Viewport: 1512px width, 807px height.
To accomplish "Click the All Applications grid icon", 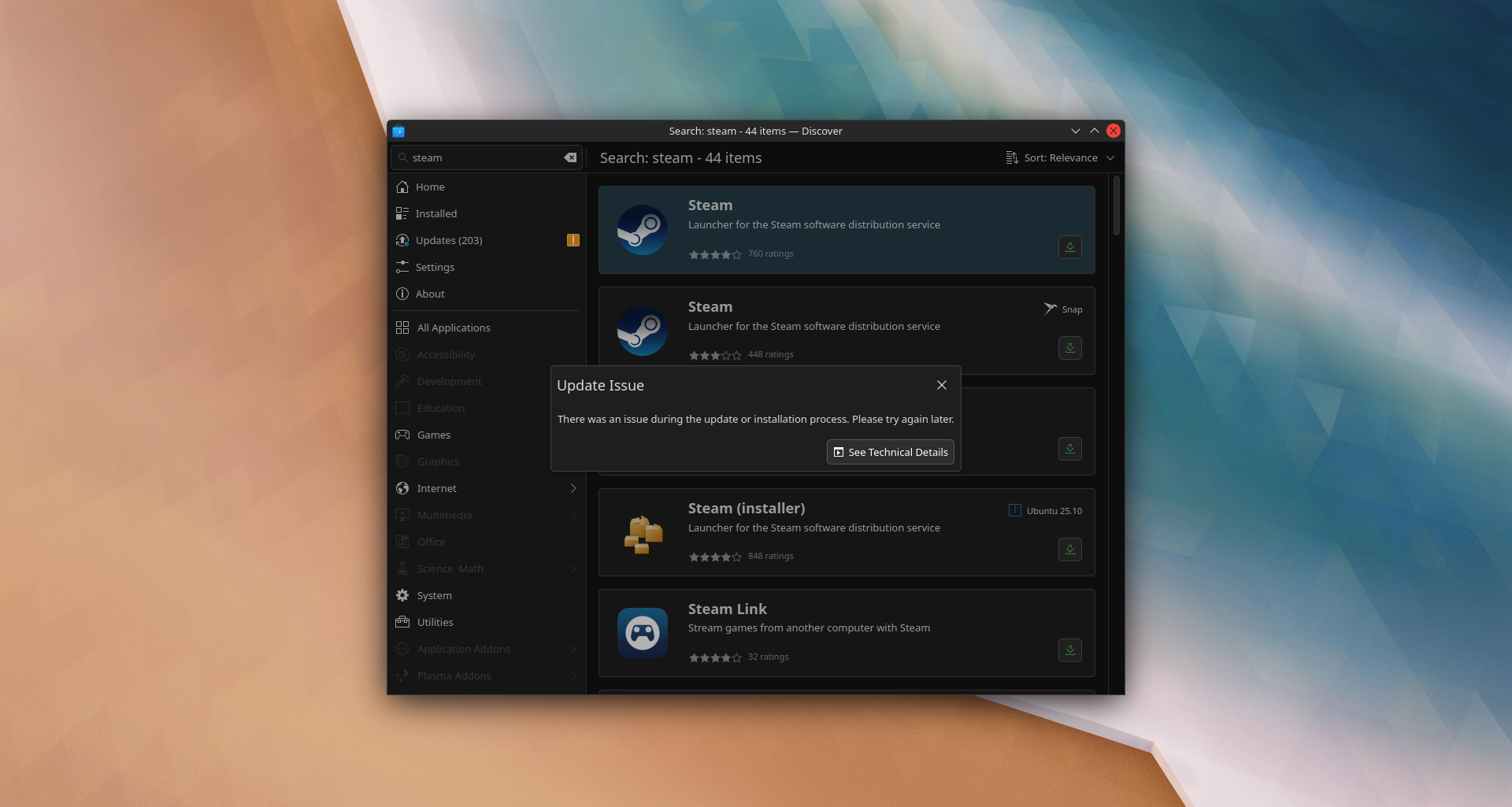I will 402,328.
